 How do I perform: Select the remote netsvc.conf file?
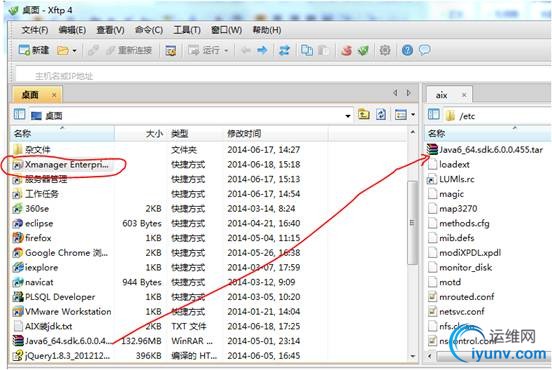click(456, 312)
